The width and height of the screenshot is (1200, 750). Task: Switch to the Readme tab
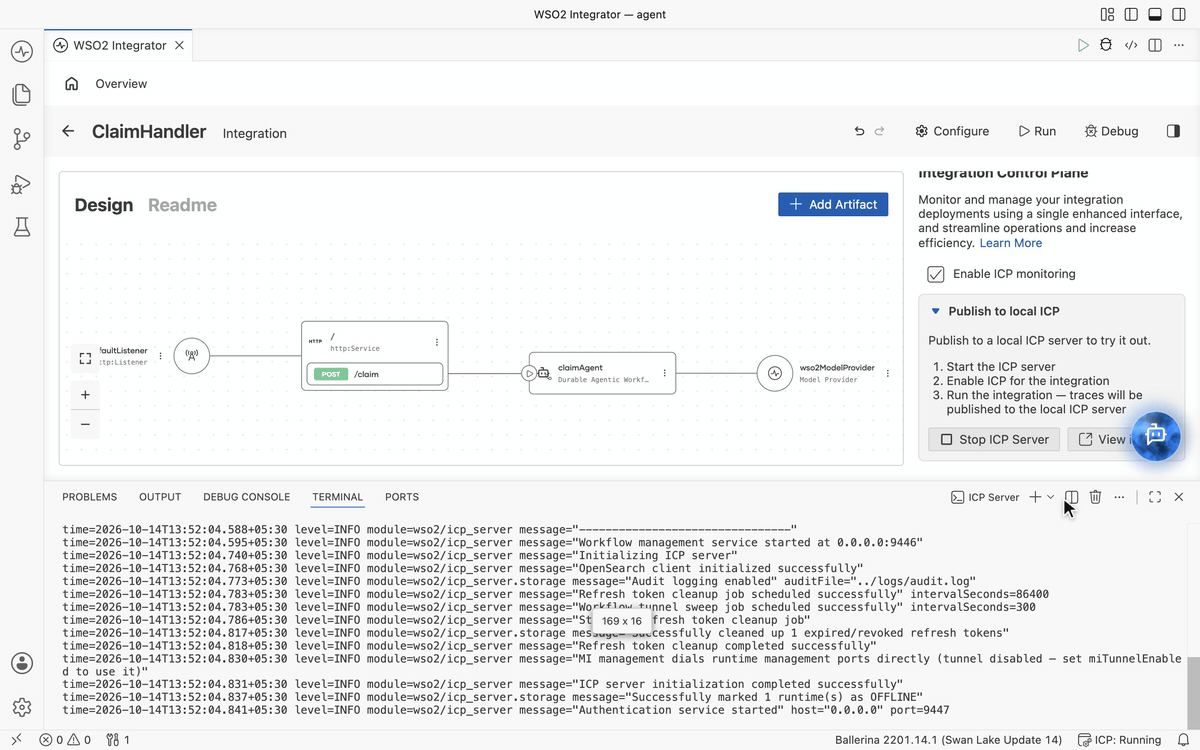point(182,205)
